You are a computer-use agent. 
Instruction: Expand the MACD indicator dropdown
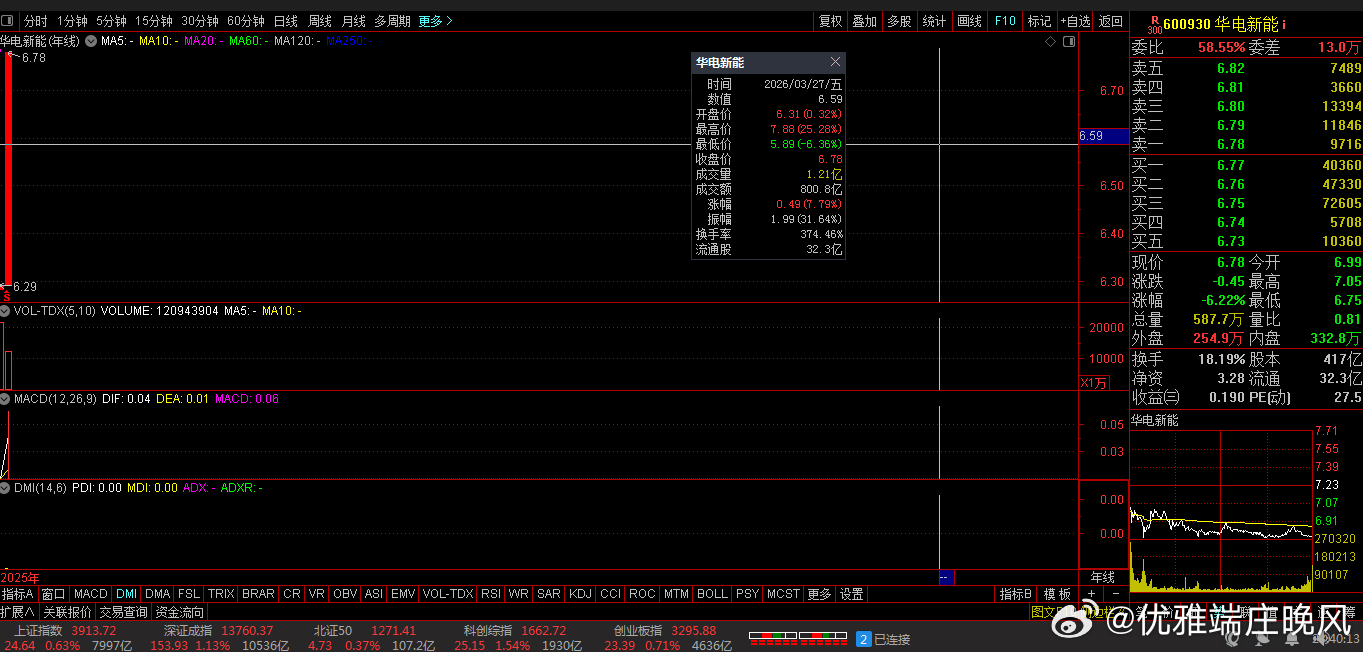[x=7, y=399]
